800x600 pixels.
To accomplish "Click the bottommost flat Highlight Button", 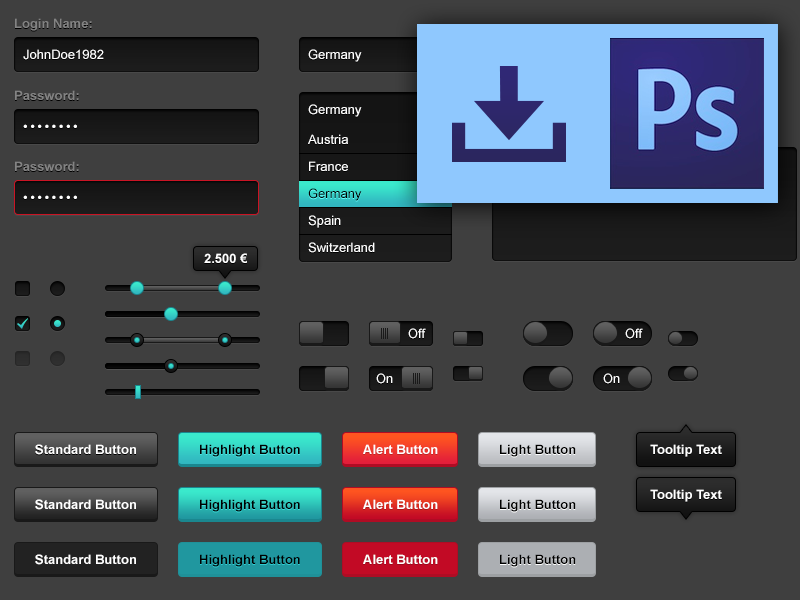I will coord(250,560).
